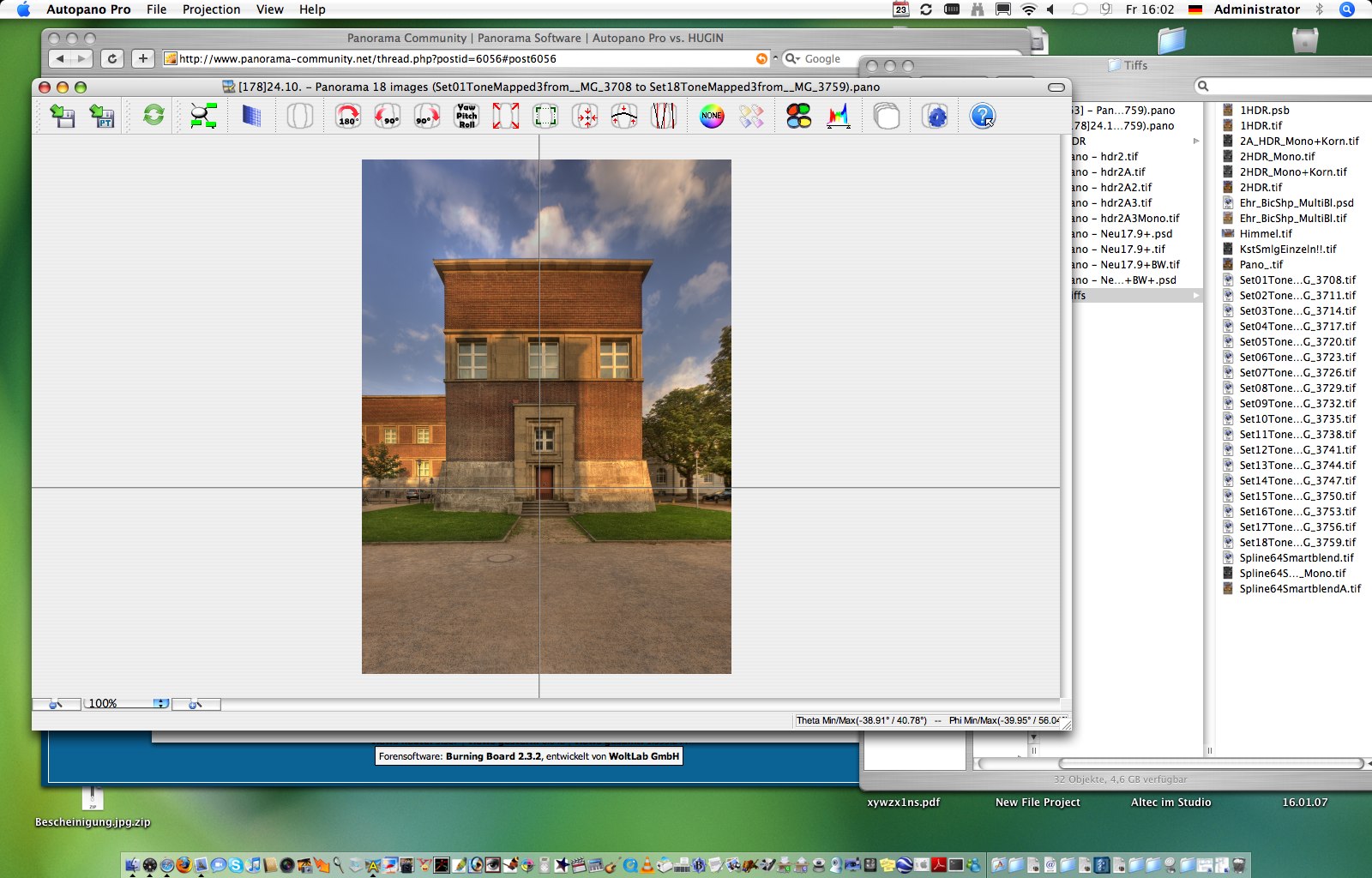Open the Google search engine dropdown
This screenshot has height=878, width=1372.
792,59
